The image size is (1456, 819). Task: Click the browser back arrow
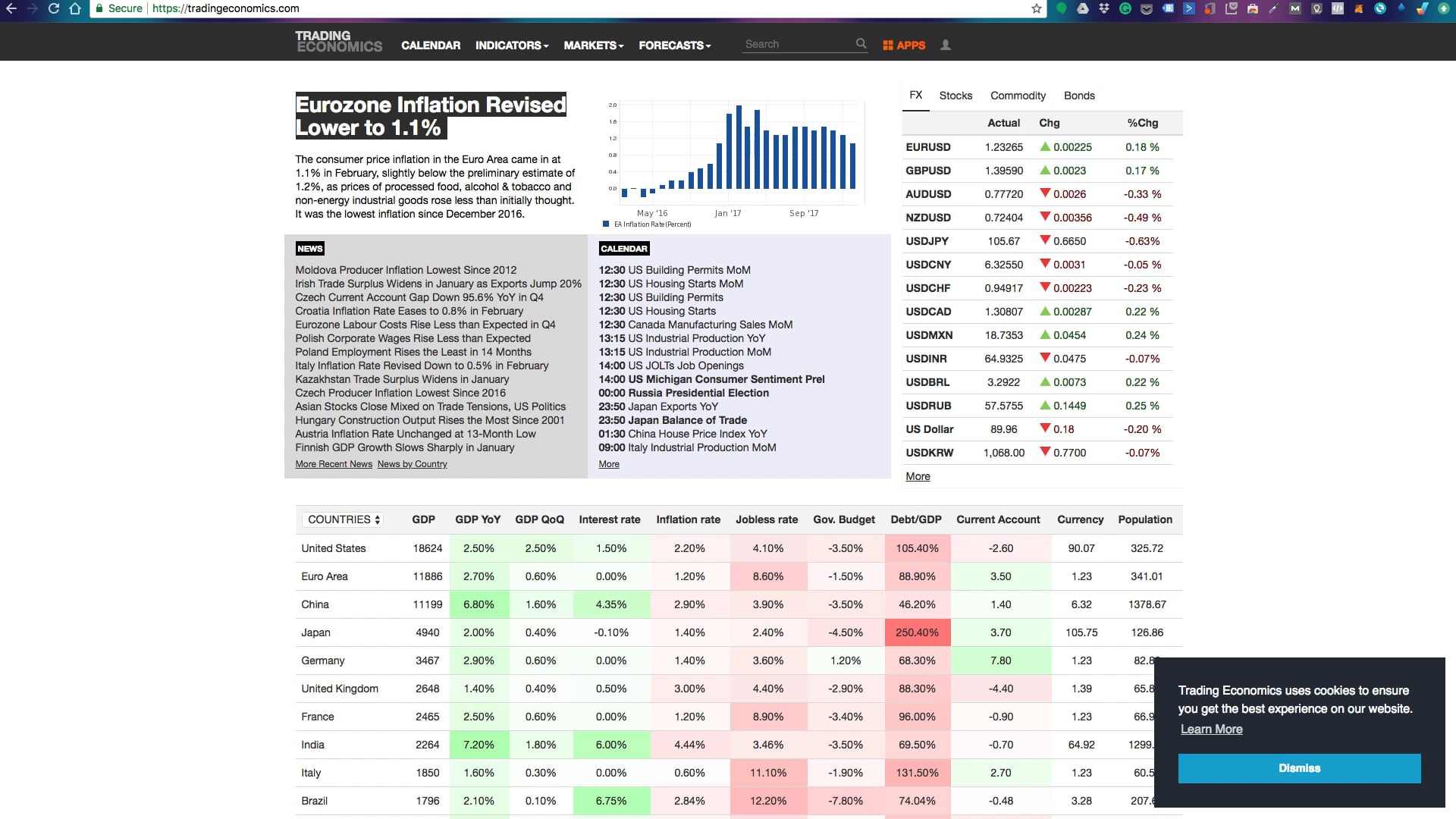pyautogui.click(x=11, y=8)
